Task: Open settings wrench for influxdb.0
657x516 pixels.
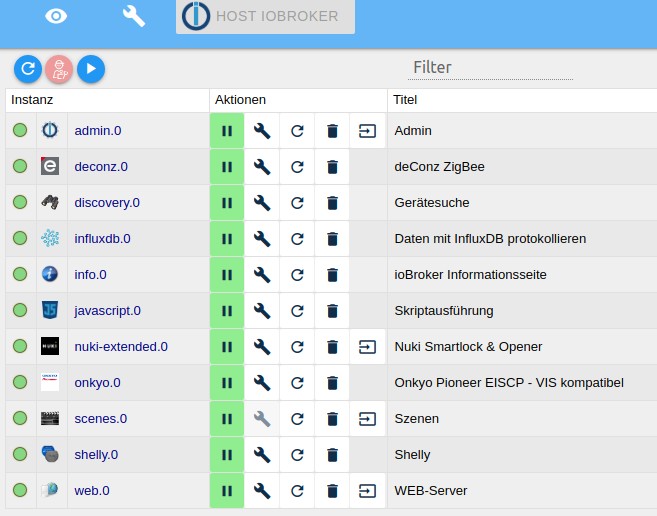Action: coord(262,239)
